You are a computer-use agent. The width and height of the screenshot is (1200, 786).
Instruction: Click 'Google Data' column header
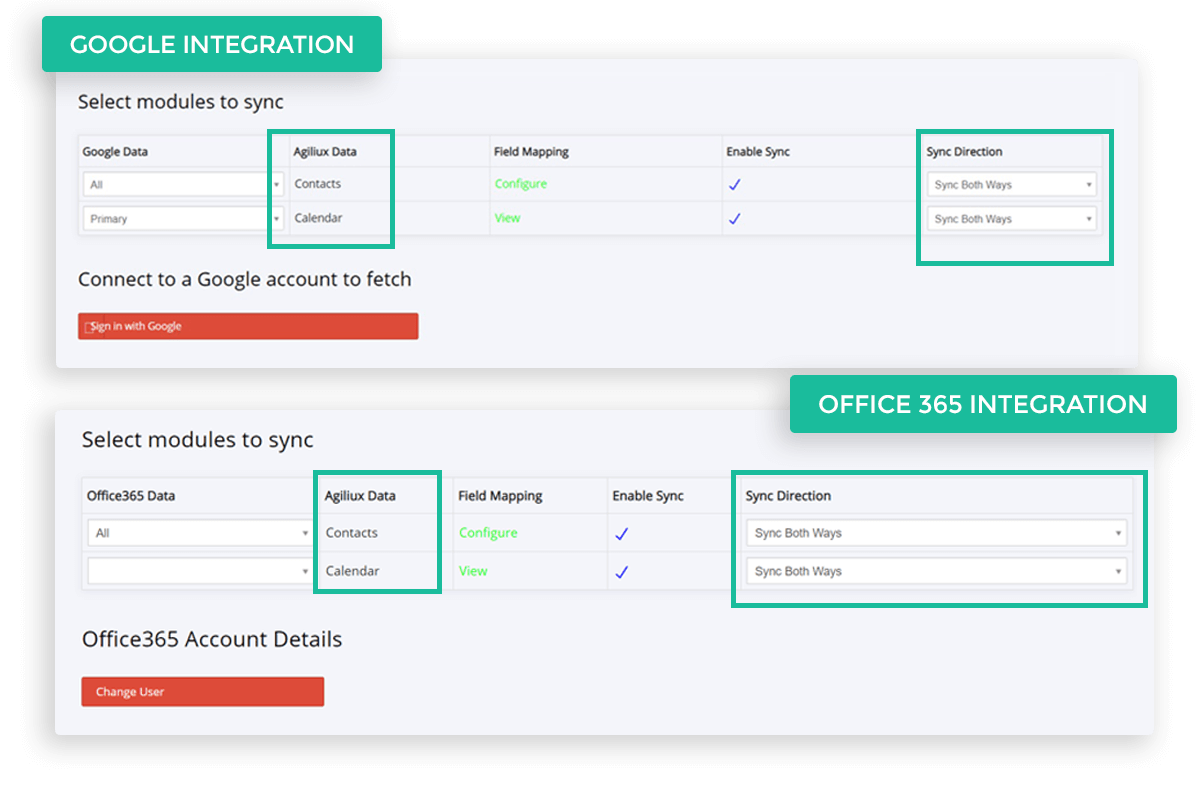(115, 152)
